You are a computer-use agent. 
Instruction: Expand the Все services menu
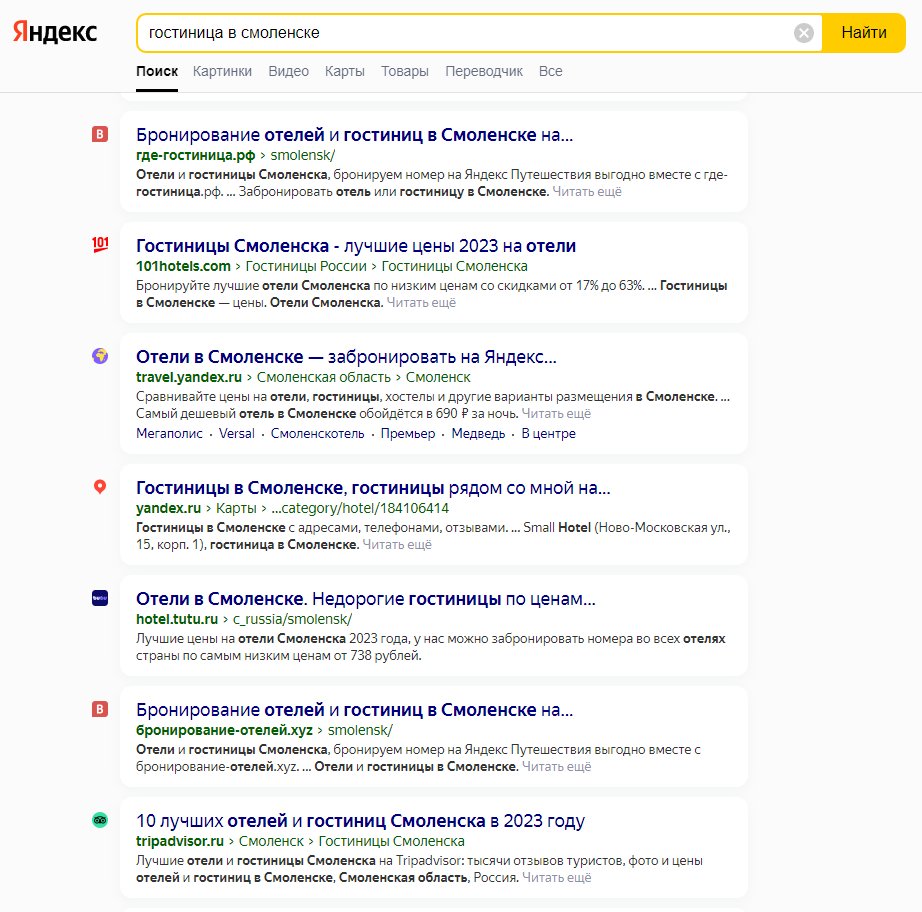coord(550,71)
